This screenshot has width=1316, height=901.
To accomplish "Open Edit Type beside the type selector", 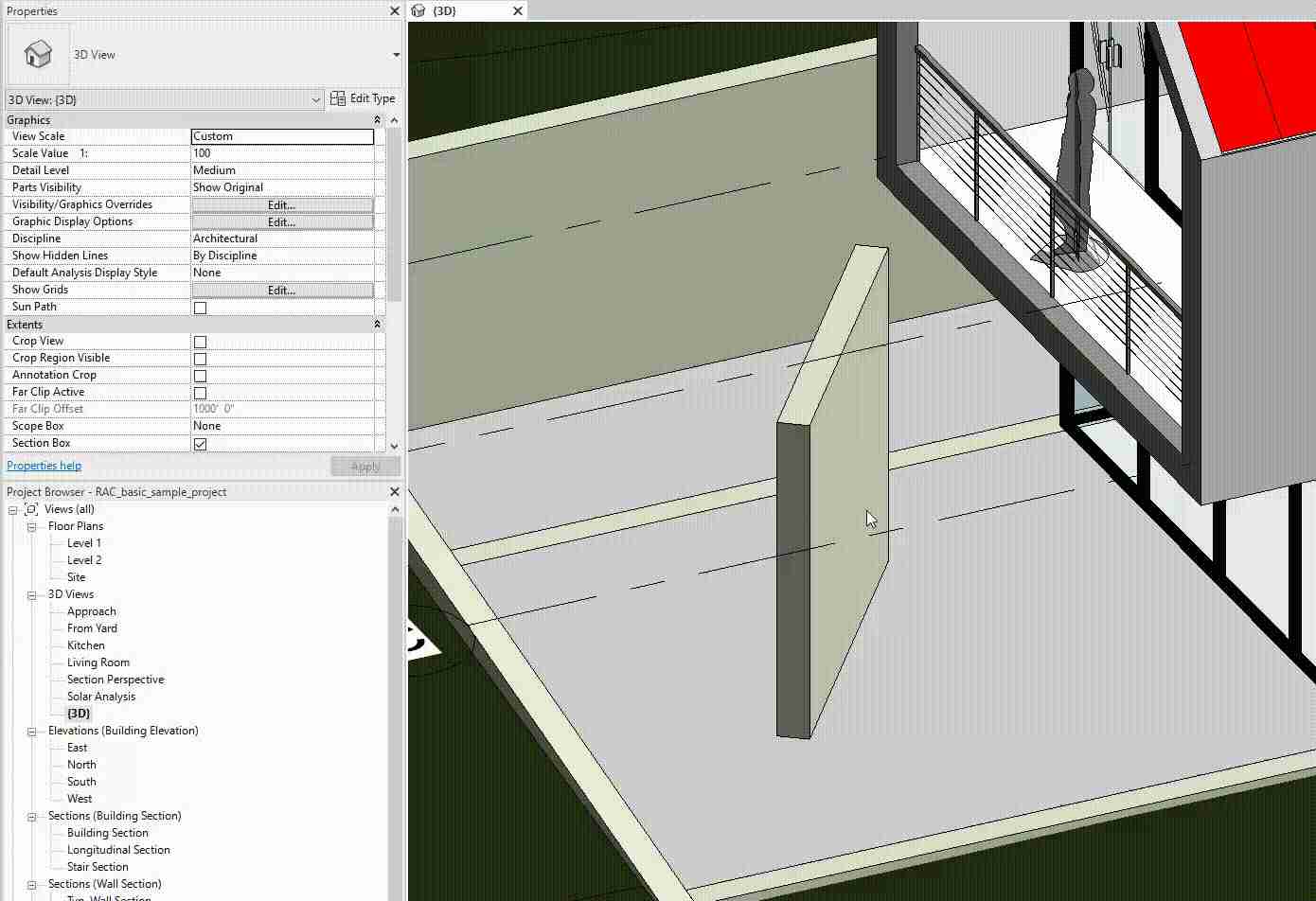I will tap(364, 97).
